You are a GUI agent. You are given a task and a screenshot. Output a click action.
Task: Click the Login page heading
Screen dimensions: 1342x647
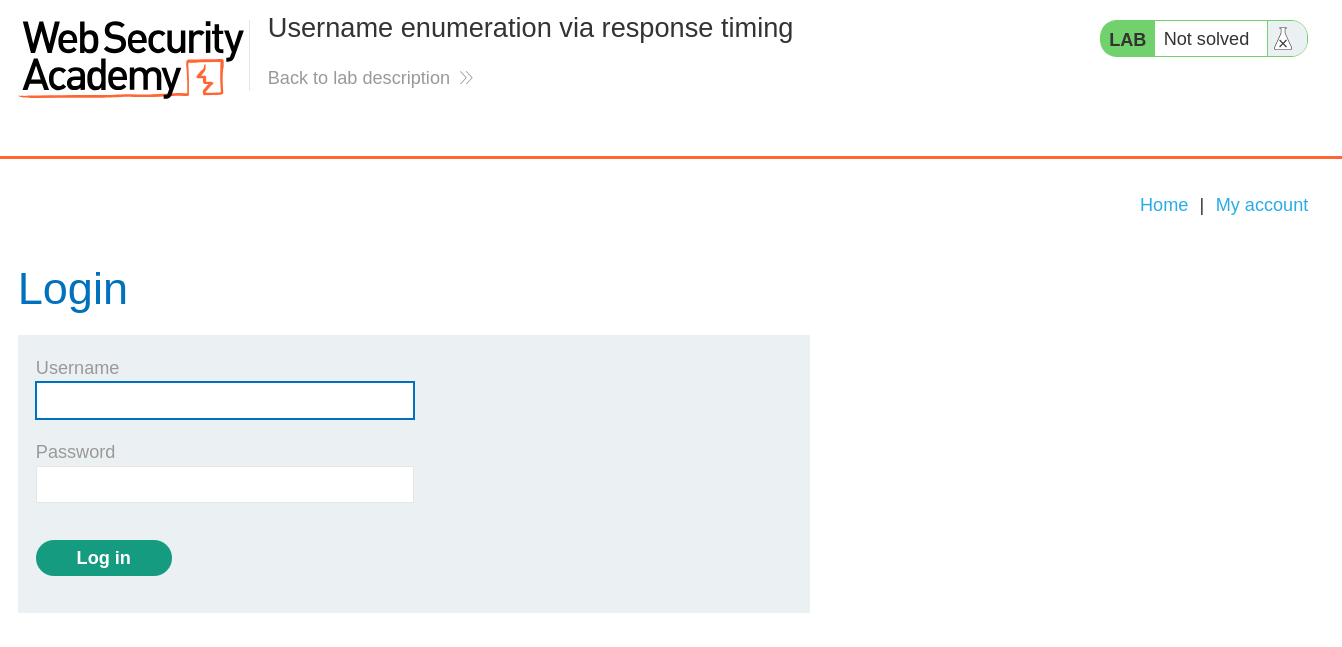pos(72,289)
